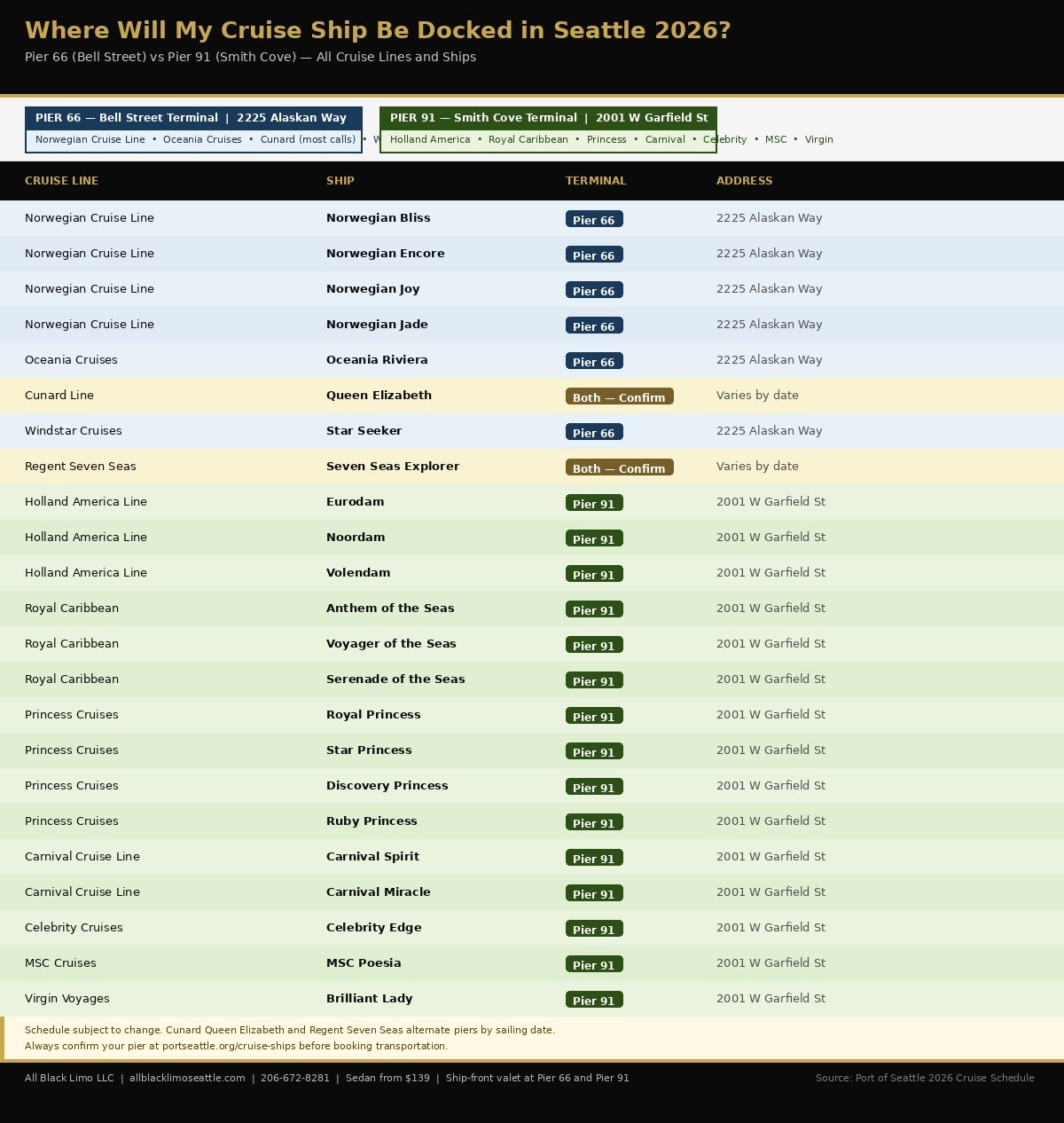
Task: Click the Pier 91 badge for Voyager of the Seas
Action: click(x=594, y=645)
